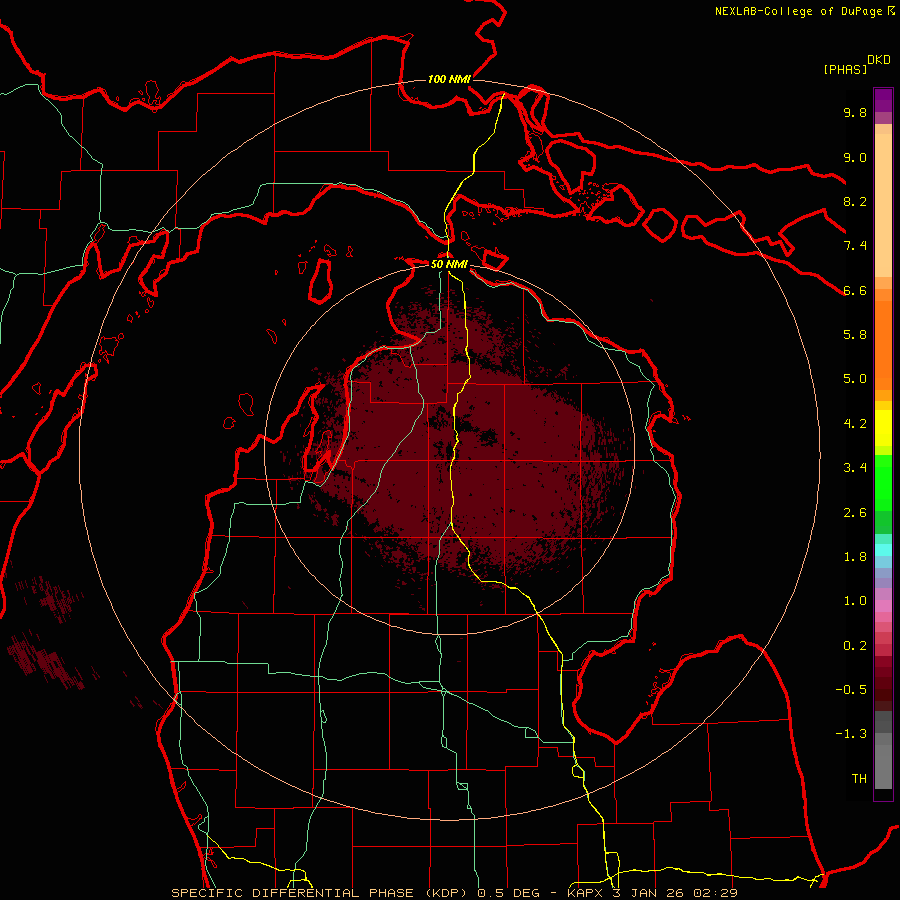The height and width of the screenshot is (900, 900).
Task: Click the 9.0 value on the scale
Action: (855, 157)
